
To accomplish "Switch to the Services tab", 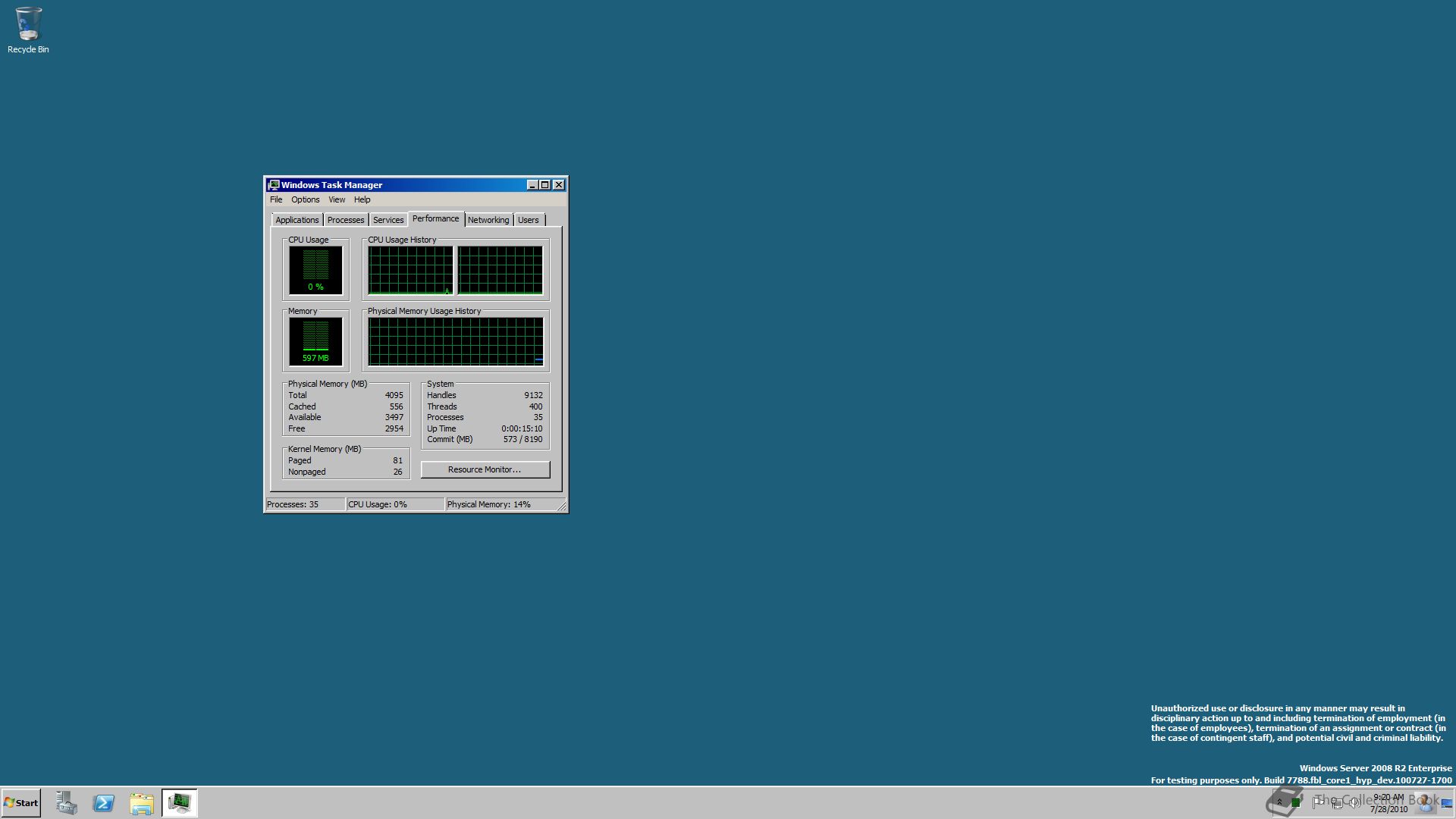I will pos(388,220).
